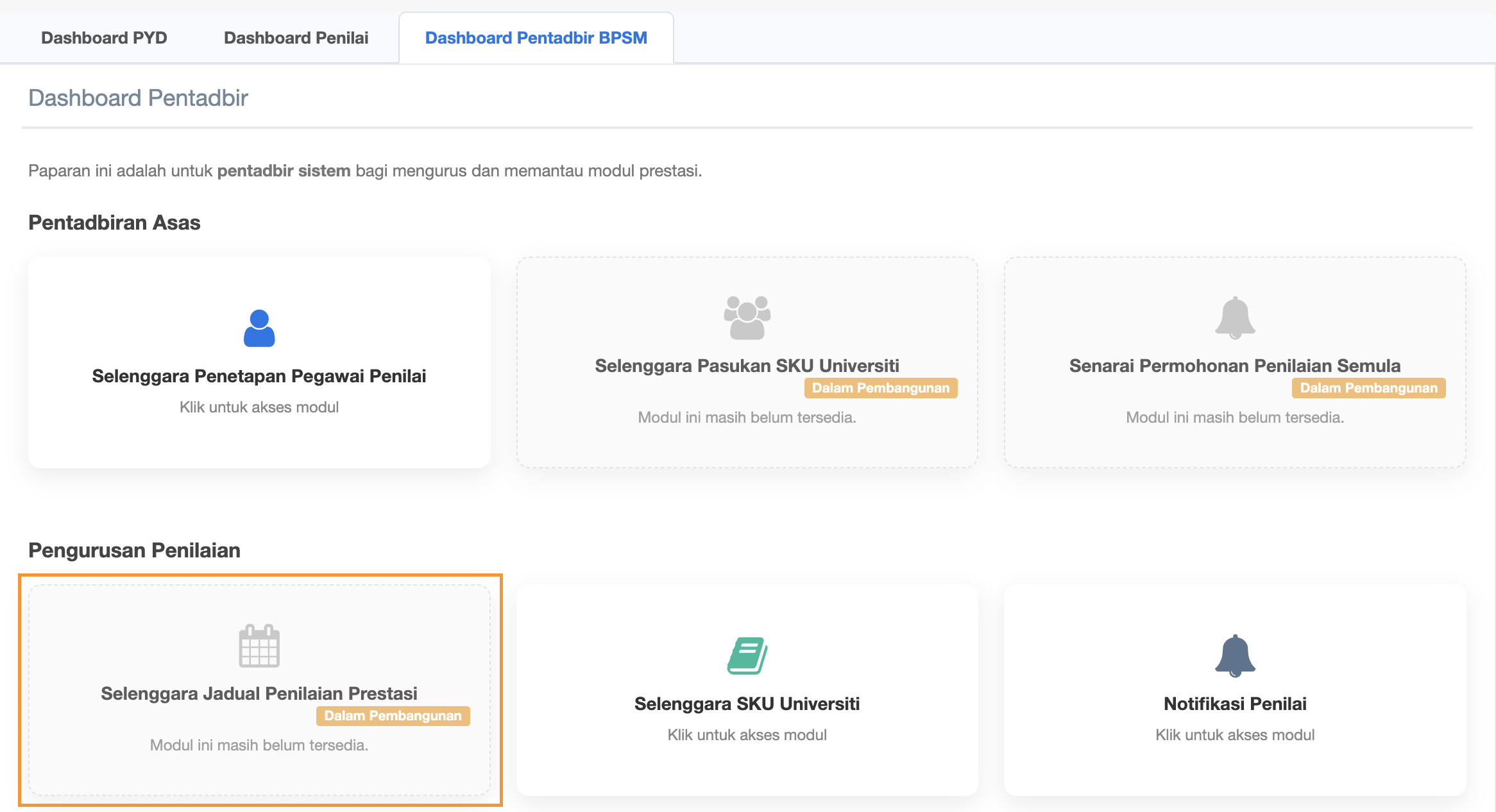Click 'Klik untuk akses modul' under Notifikasi Penilai
The image size is (1496, 812).
[x=1235, y=735]
